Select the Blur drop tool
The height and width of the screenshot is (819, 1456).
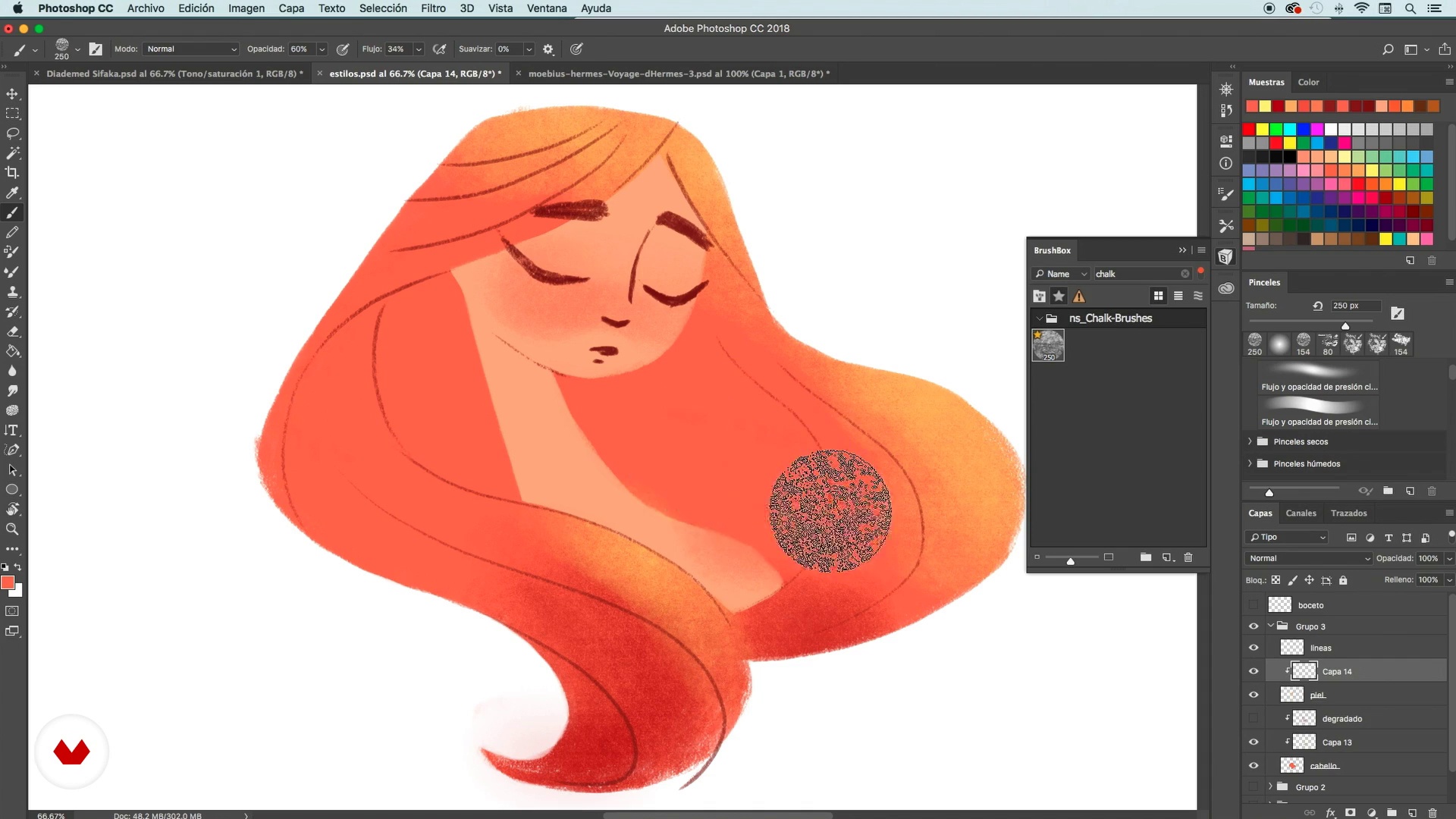click(12, 371)
